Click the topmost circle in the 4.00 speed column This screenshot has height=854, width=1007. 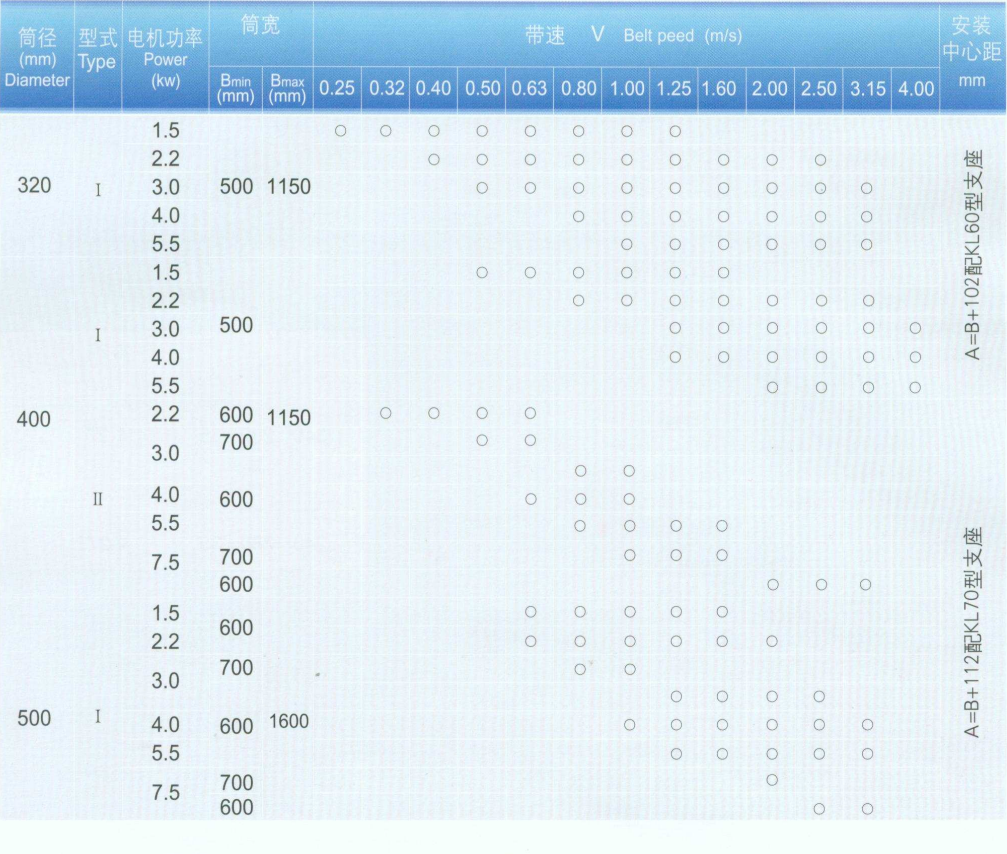tap(915, 328)
